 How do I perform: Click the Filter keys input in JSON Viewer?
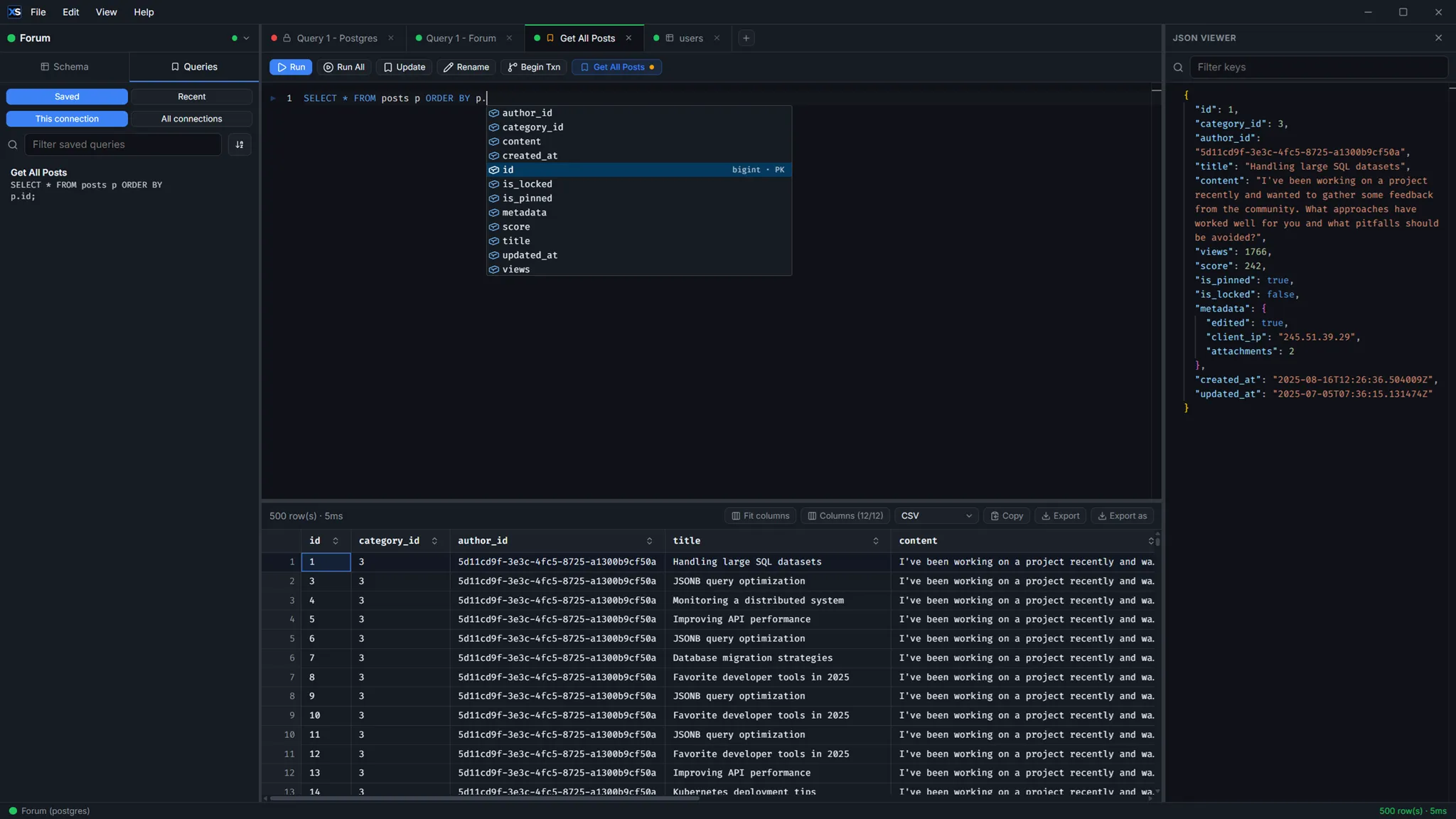click(x=1319, y=67)
